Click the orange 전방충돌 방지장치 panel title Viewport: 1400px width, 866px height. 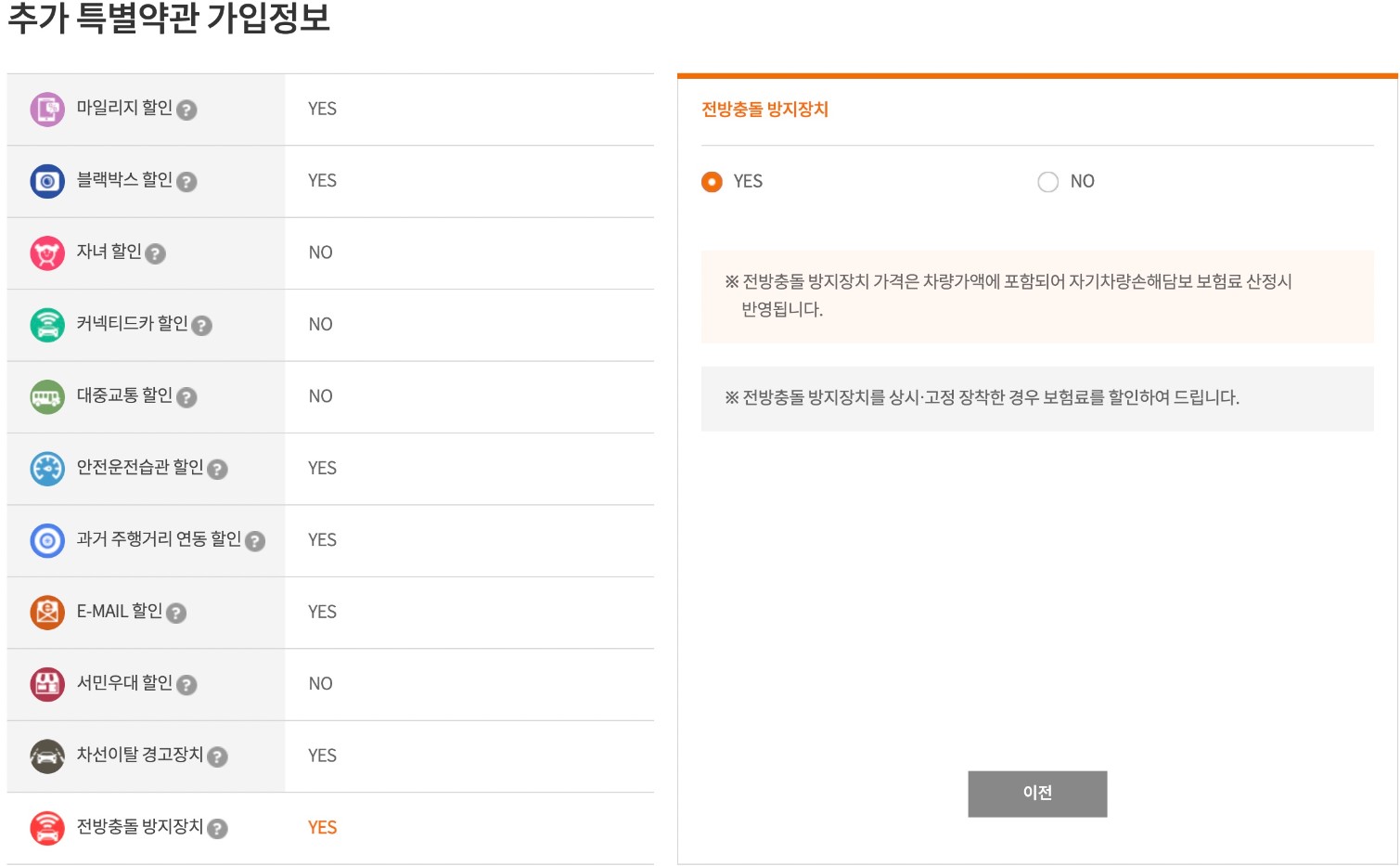764,110
